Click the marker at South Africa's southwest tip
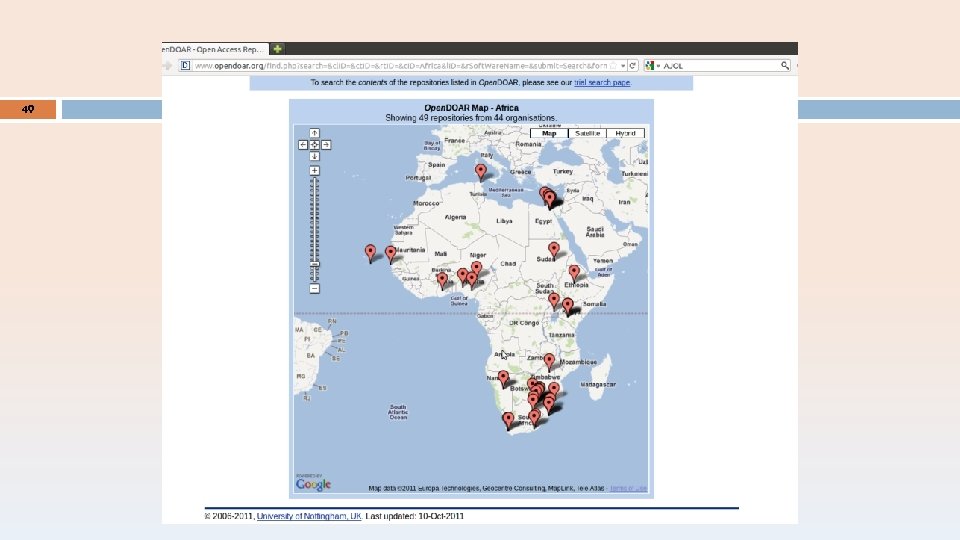The image size is (960, 540). 508,421
